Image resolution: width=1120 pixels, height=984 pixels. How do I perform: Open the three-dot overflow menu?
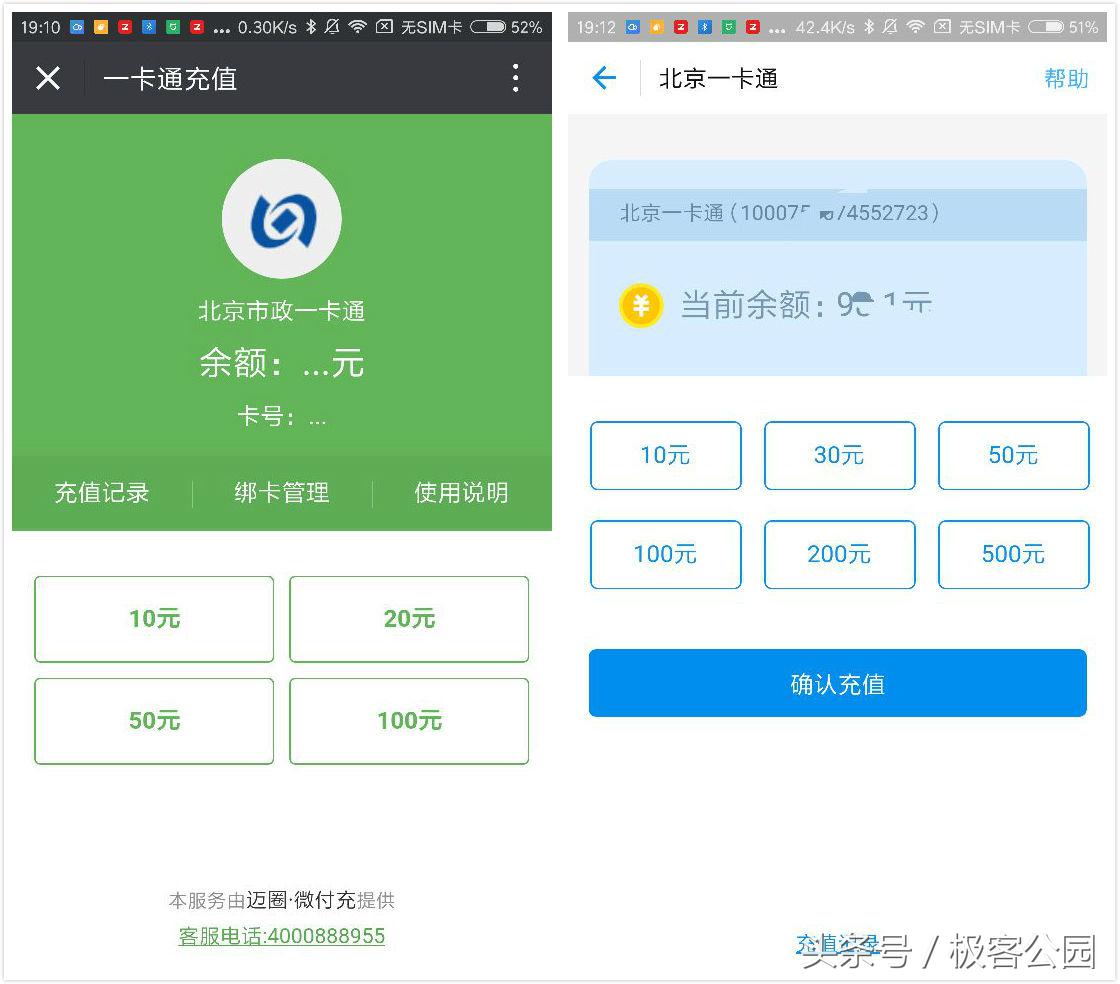pyautogui.click(x=515, y=78)
